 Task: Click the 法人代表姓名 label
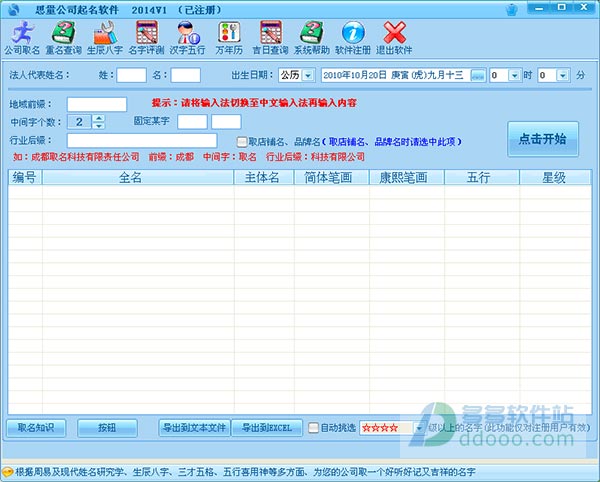point(40,75)
